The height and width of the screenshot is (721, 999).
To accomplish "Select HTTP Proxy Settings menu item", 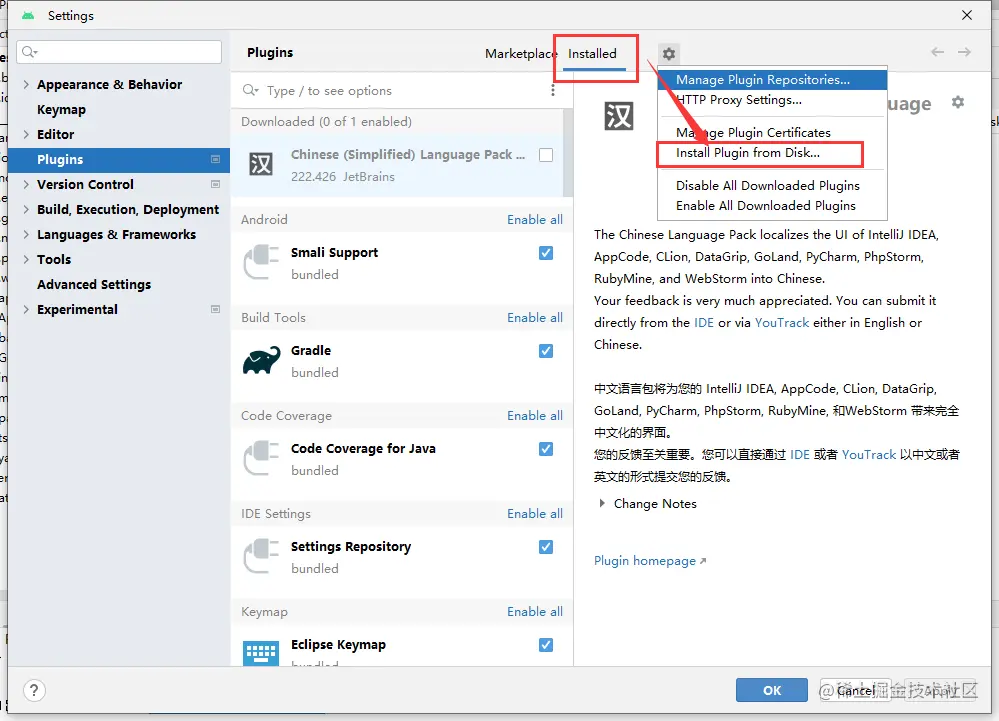I will [772, 100].
